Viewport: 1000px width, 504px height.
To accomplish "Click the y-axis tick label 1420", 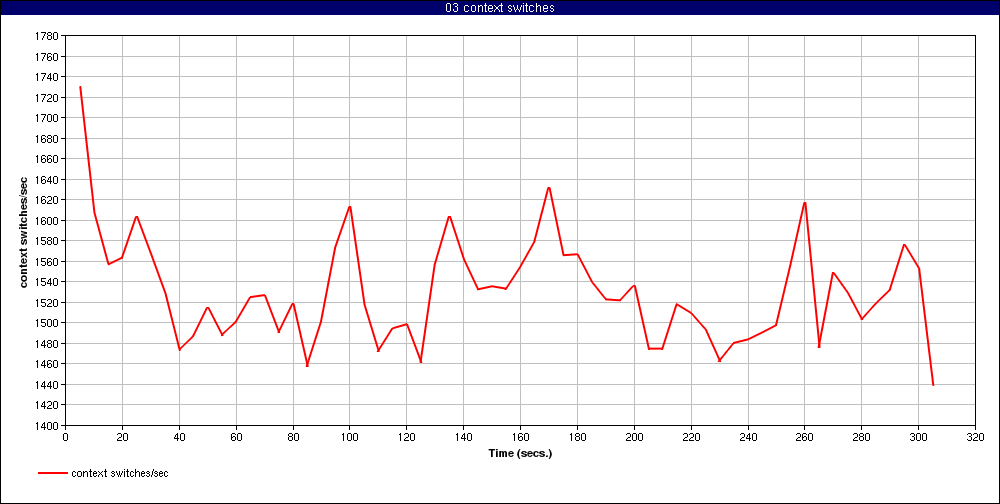I will [48, 405].
